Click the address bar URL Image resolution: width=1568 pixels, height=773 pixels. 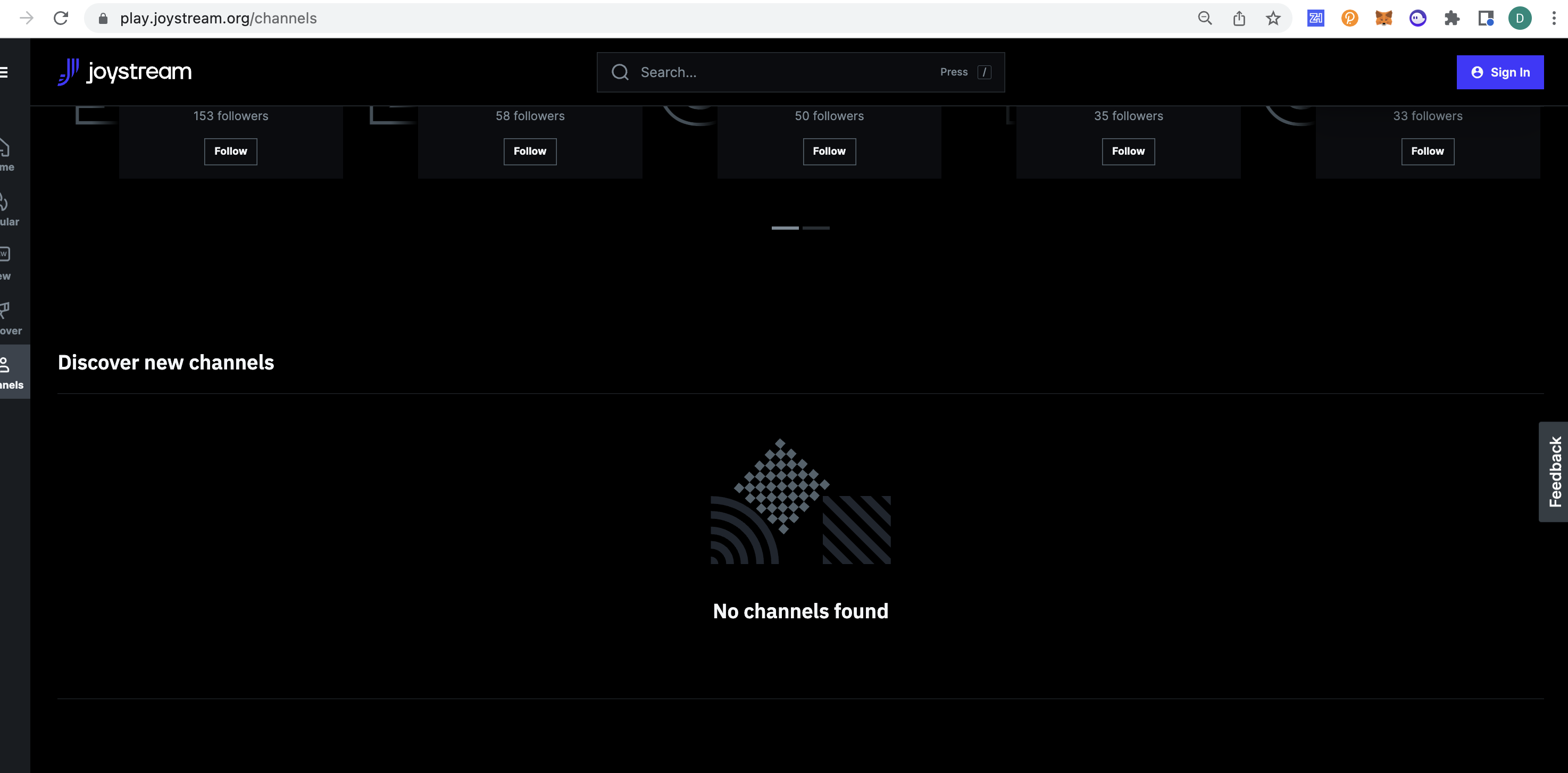click(219, 18)
